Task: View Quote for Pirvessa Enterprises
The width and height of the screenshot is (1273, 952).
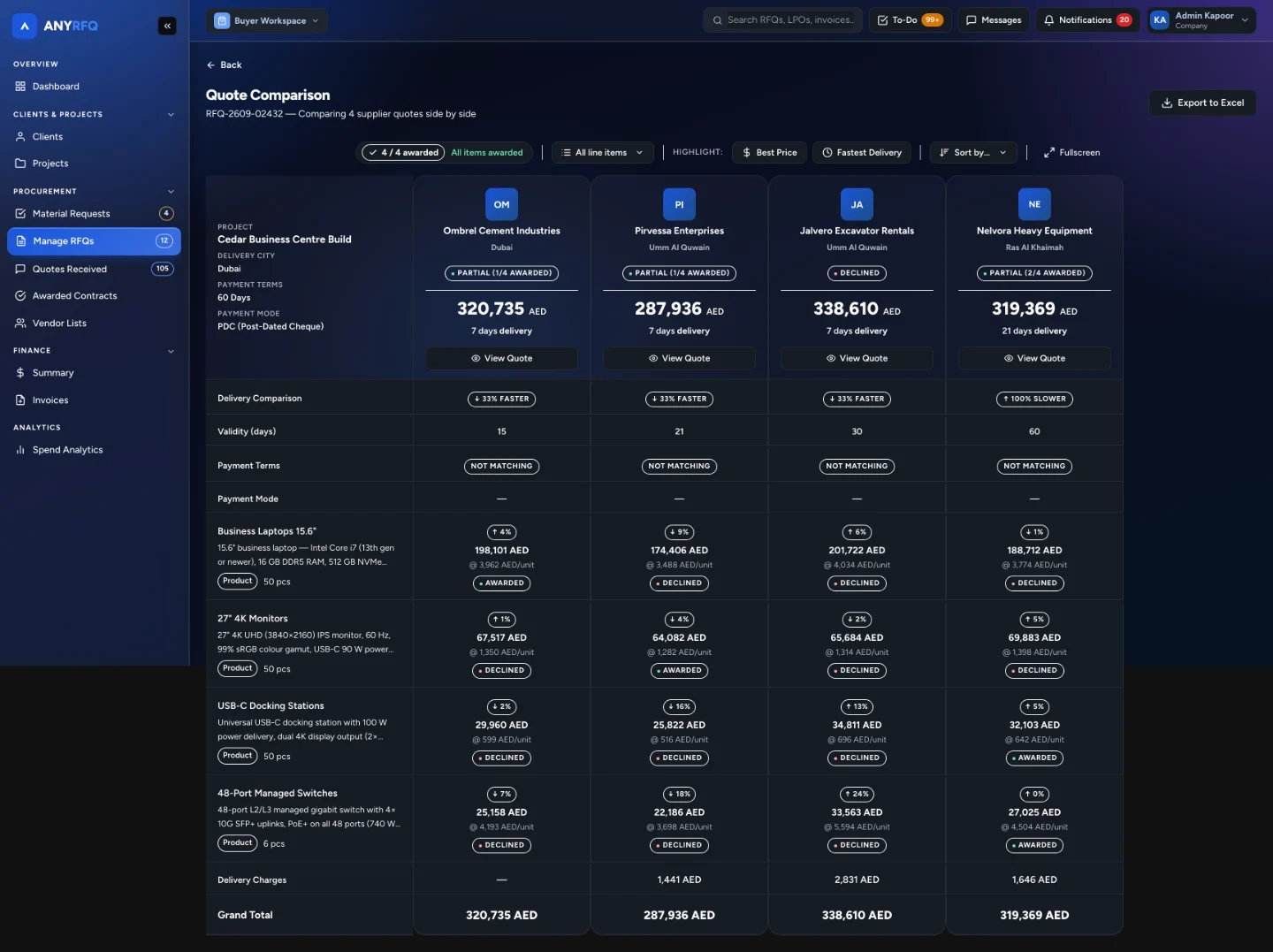Action: [679, 358]
